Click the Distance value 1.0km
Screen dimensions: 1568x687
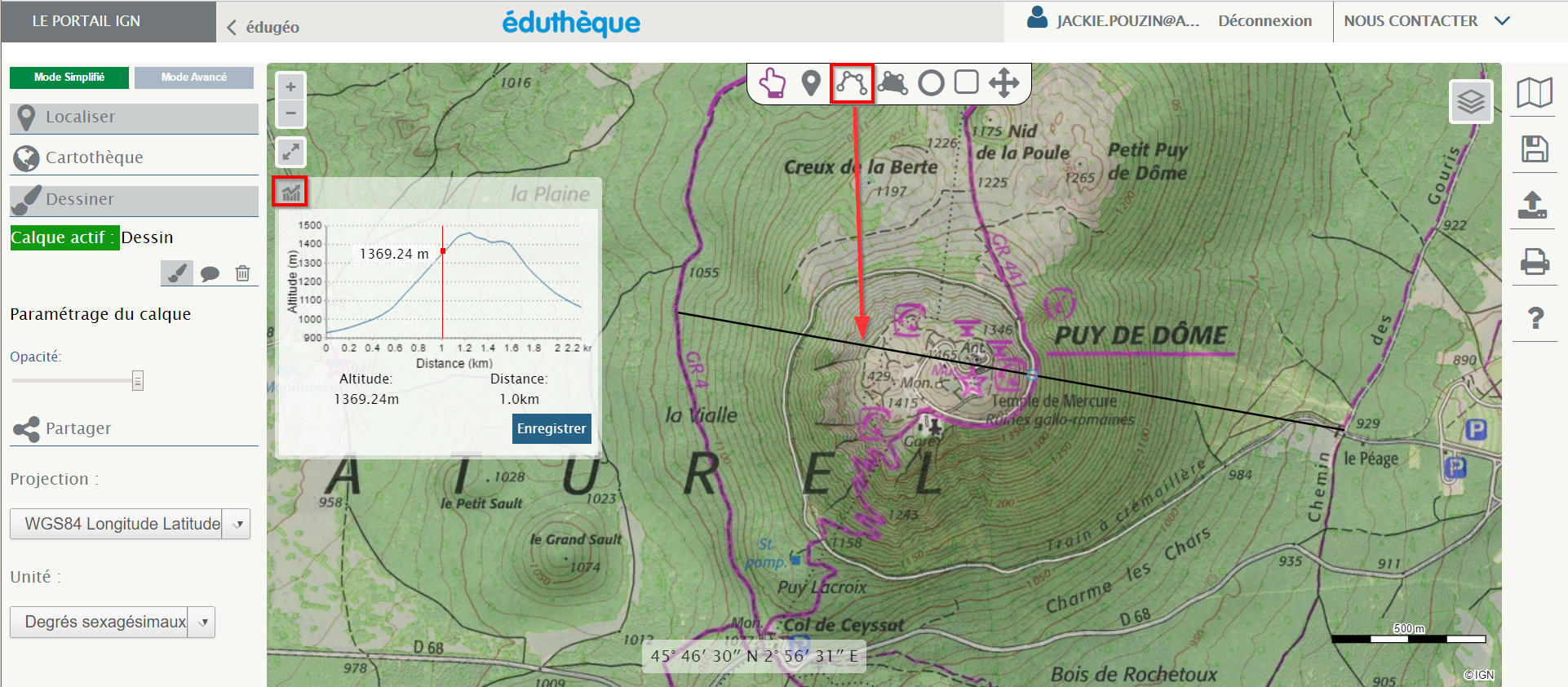pos(519,399)
